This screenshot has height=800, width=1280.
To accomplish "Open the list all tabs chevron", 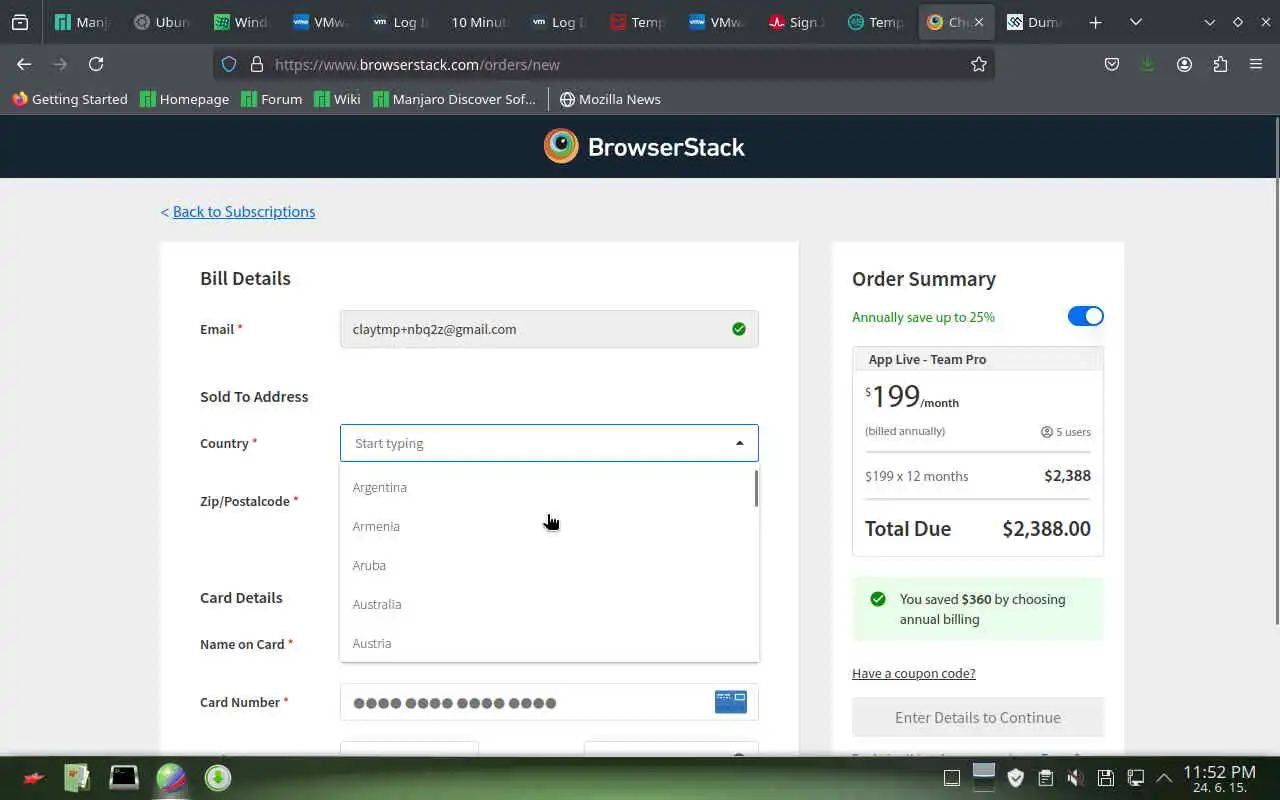I will [x=1136, y=22].
